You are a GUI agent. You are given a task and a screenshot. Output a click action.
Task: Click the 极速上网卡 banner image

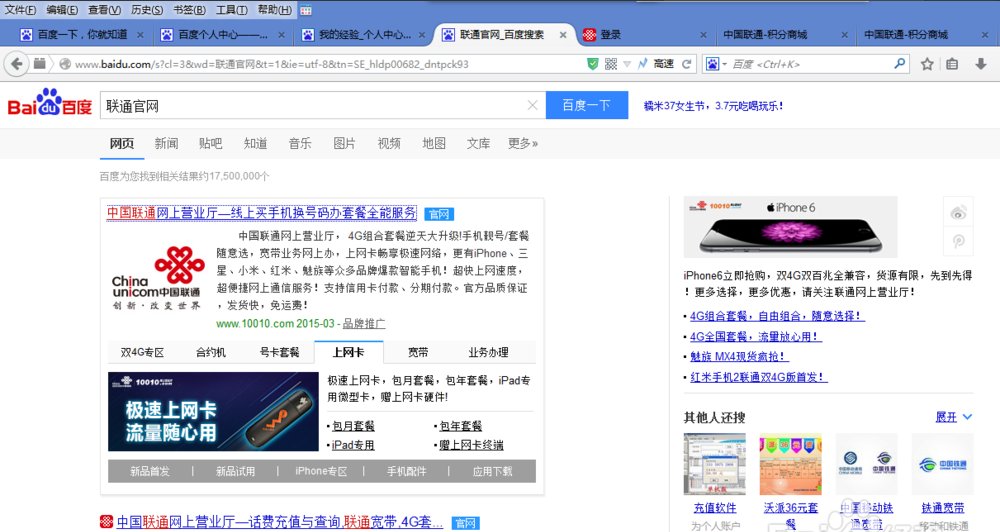click(x=213, y=411)
